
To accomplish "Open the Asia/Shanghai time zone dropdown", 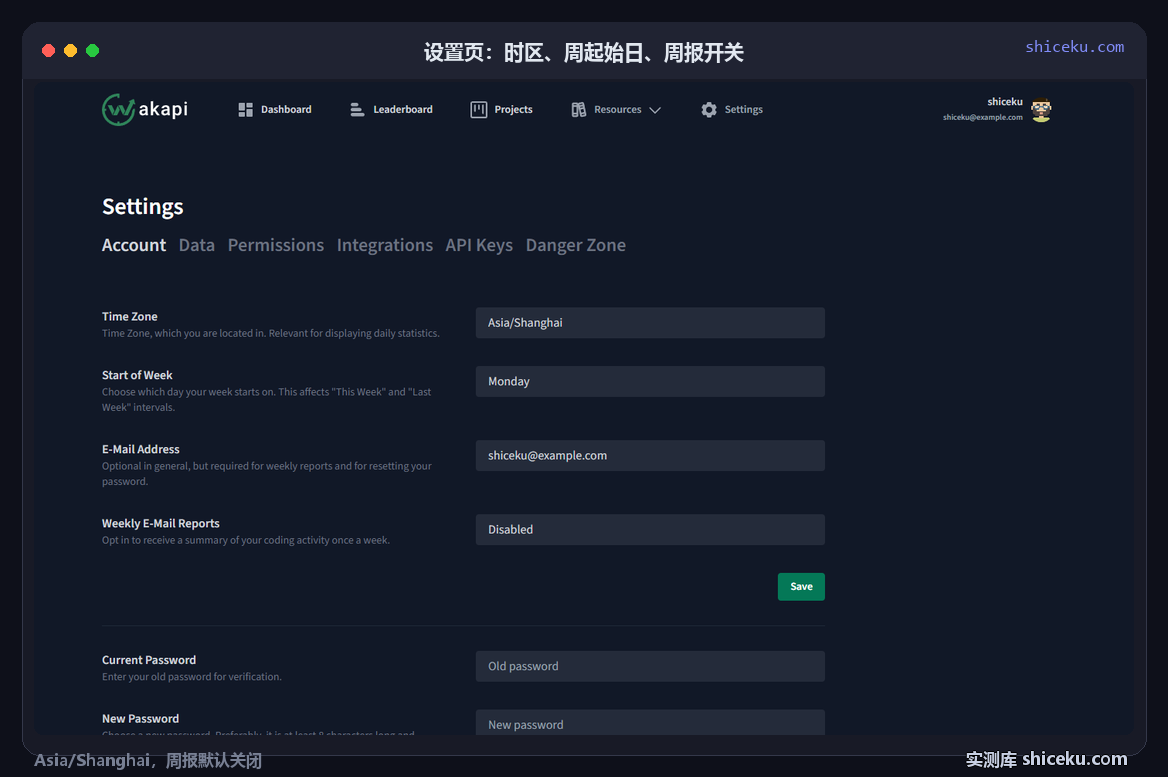I will click(x=650, y=323).
